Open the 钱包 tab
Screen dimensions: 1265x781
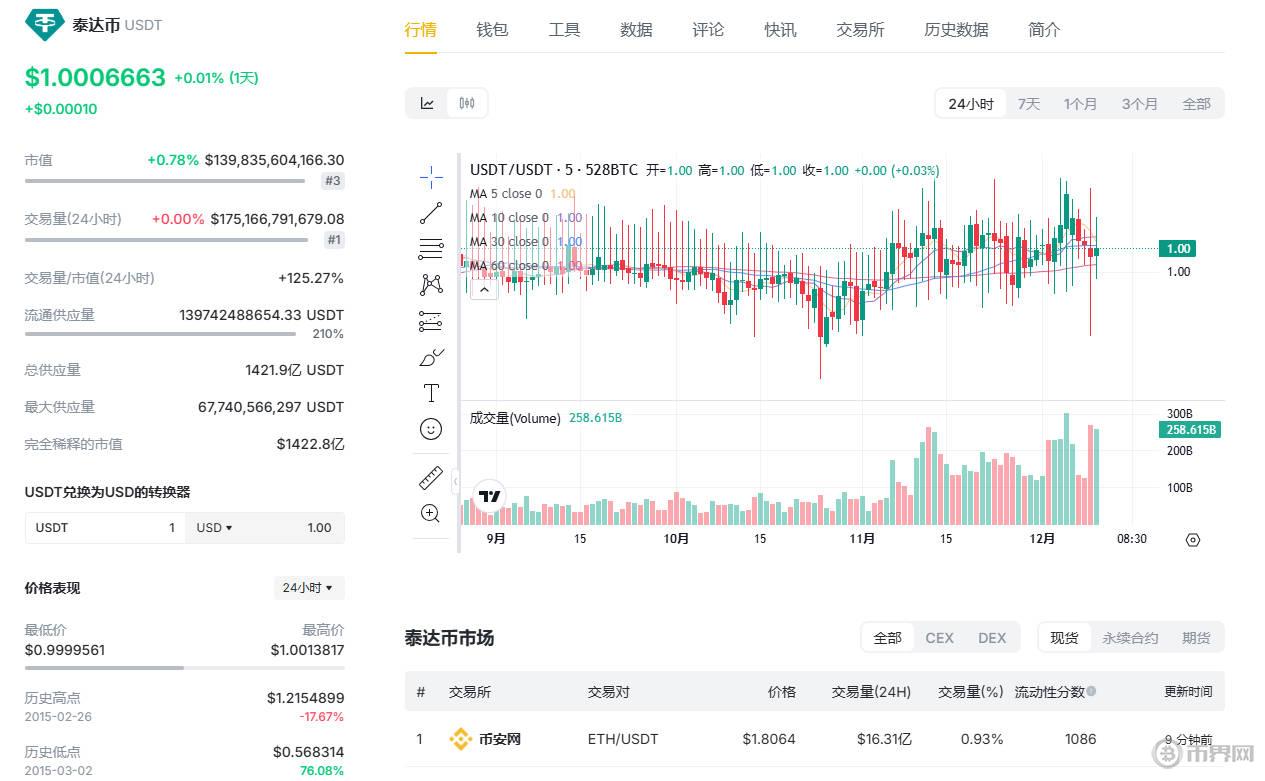[x=492, y=30]
